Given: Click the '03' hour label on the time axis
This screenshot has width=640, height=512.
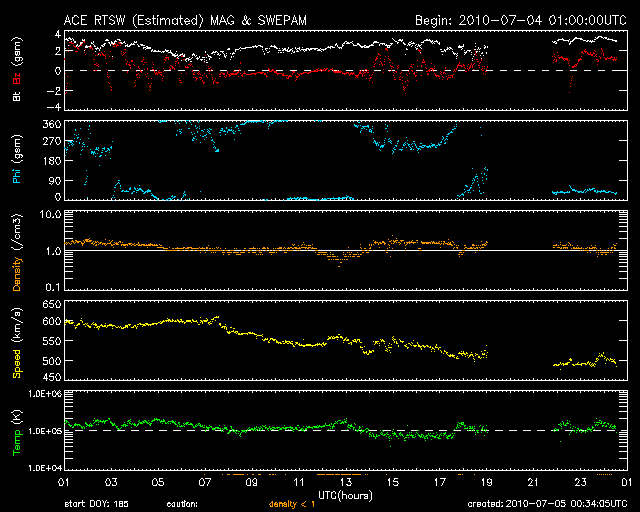Looking at the screenshot, I should click(111, 483).
